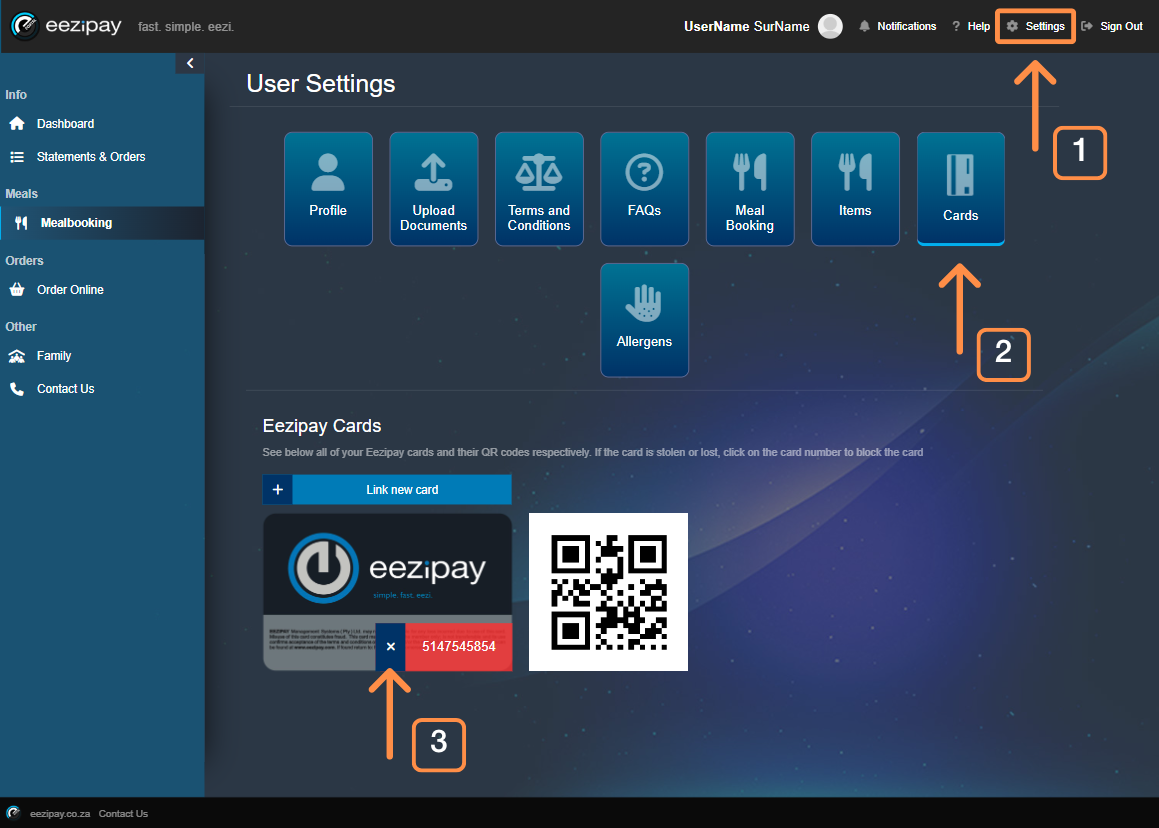Select the Cards settings tile
Screen dimensions: 1159x828
click(x=961, y=189)
